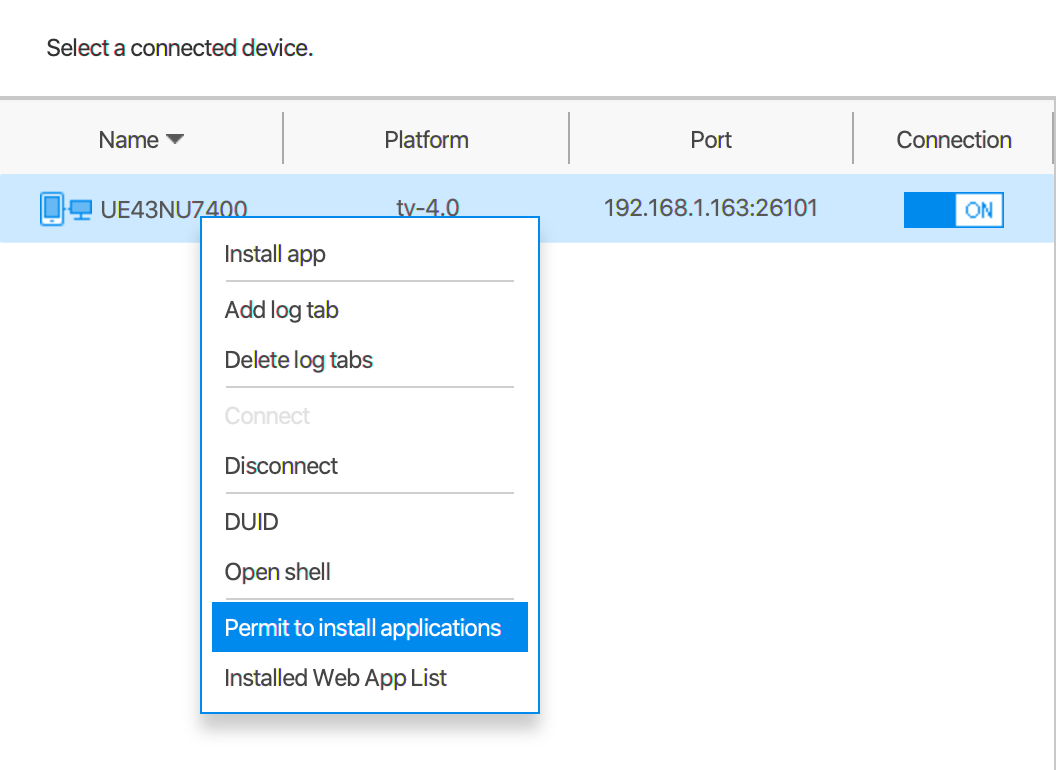
Task: Choose Install app from the context menu
Action: click(x=369, y=255)
